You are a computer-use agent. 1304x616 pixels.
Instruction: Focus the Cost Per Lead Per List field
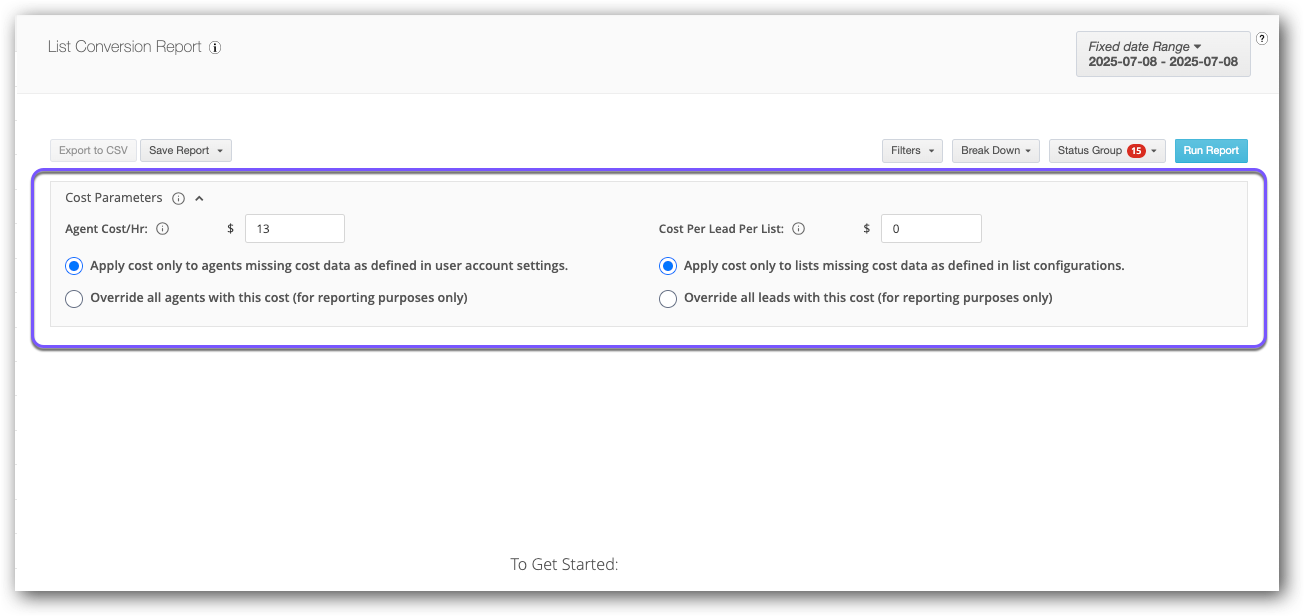tap(930, 229)
